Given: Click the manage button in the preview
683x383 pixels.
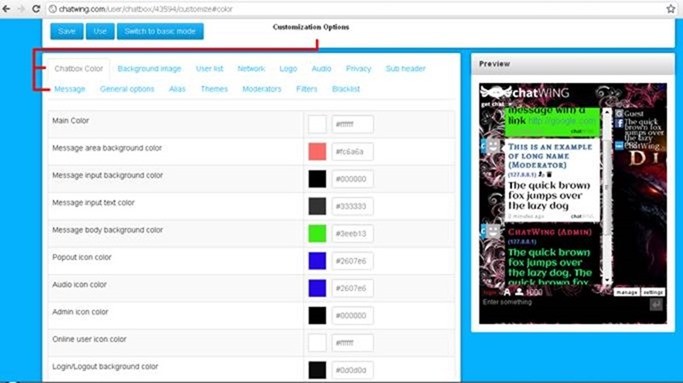Looking at the screenshot, I should click(627, 292).
